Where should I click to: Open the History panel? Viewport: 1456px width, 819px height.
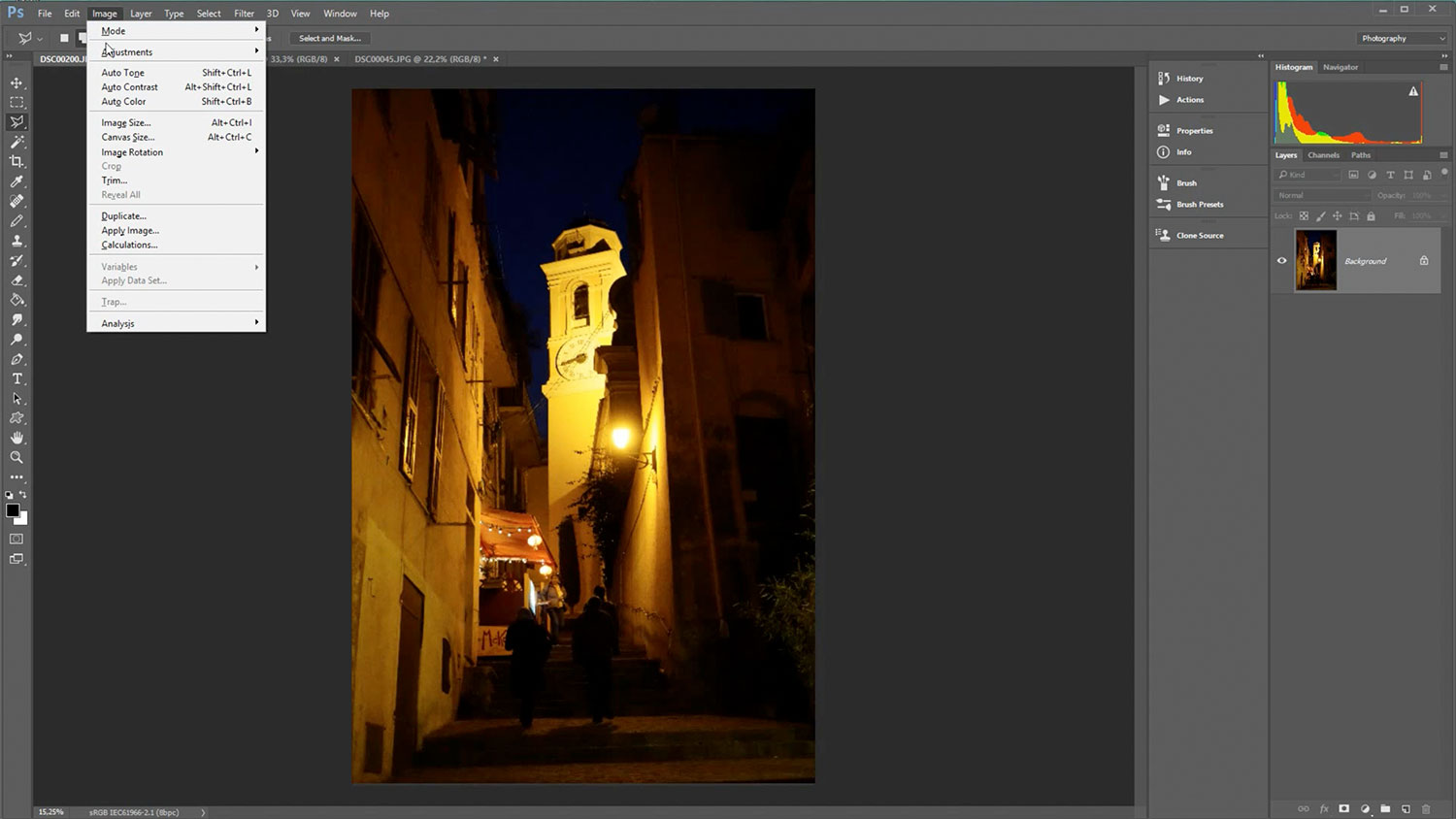click(x=1189, y=79)
